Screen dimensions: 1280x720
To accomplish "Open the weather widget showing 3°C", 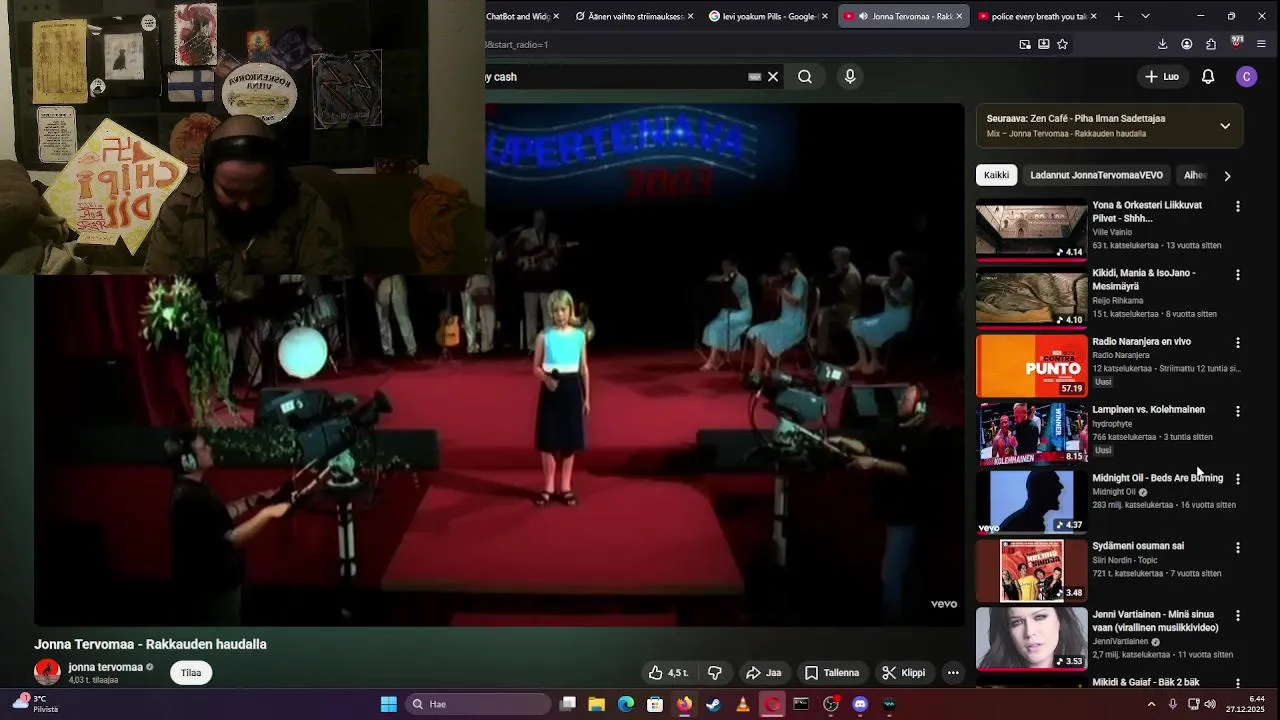I will [x=35, y=704].
